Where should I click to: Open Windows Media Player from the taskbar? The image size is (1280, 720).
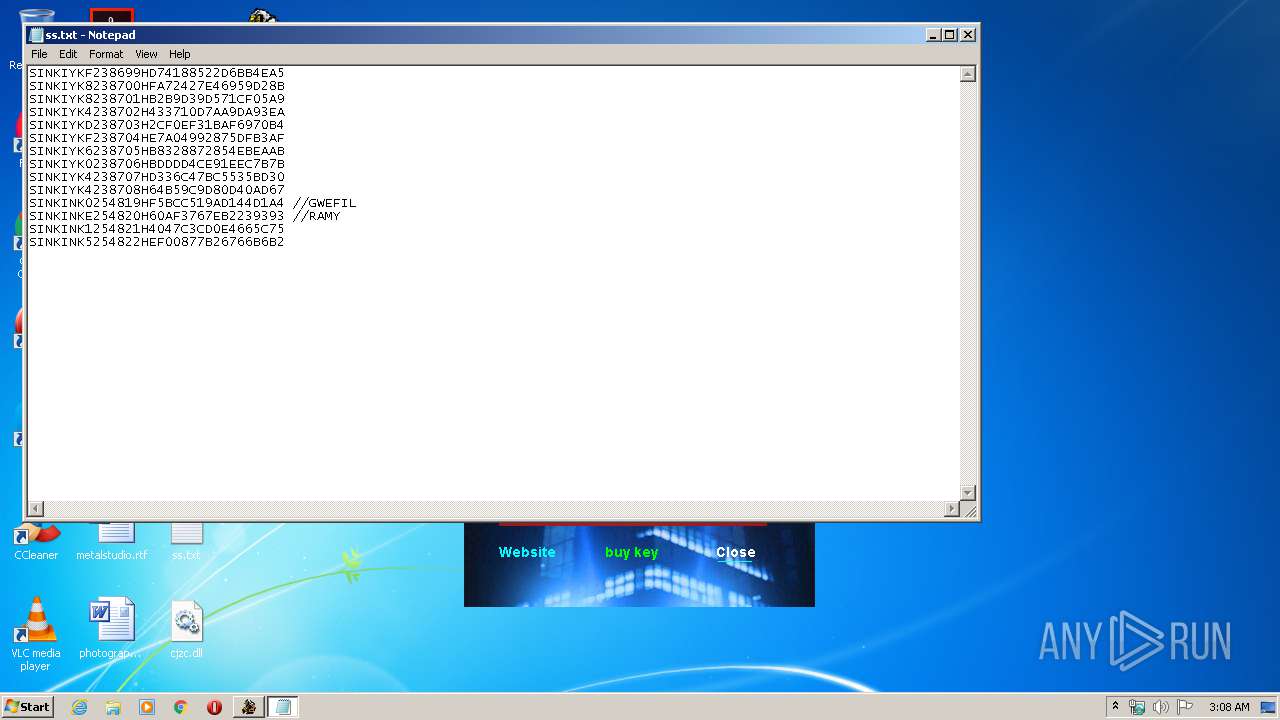tap(147, 707)
